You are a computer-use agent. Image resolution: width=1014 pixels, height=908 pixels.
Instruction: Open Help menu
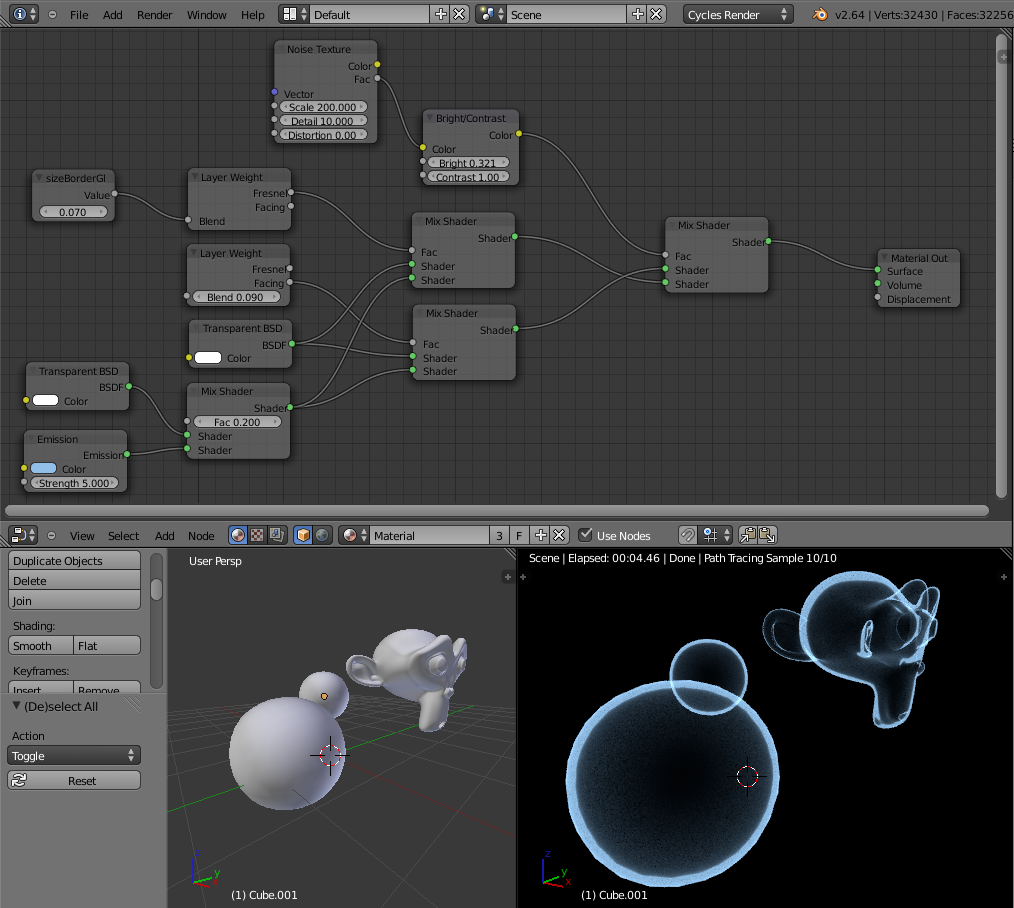tap(253, 14)
